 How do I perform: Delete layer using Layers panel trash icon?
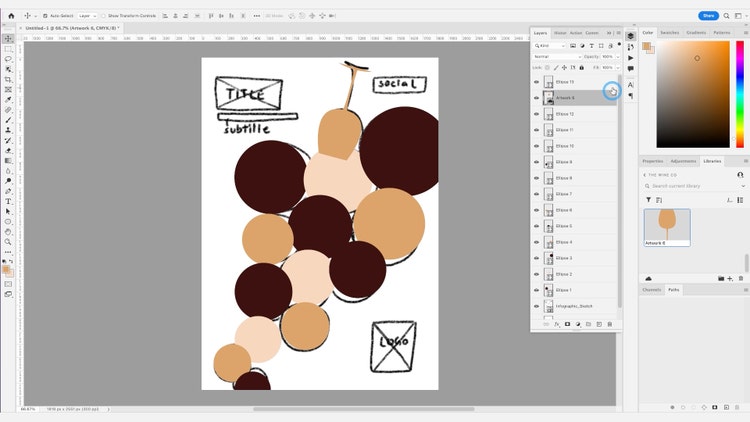[610, 324]
